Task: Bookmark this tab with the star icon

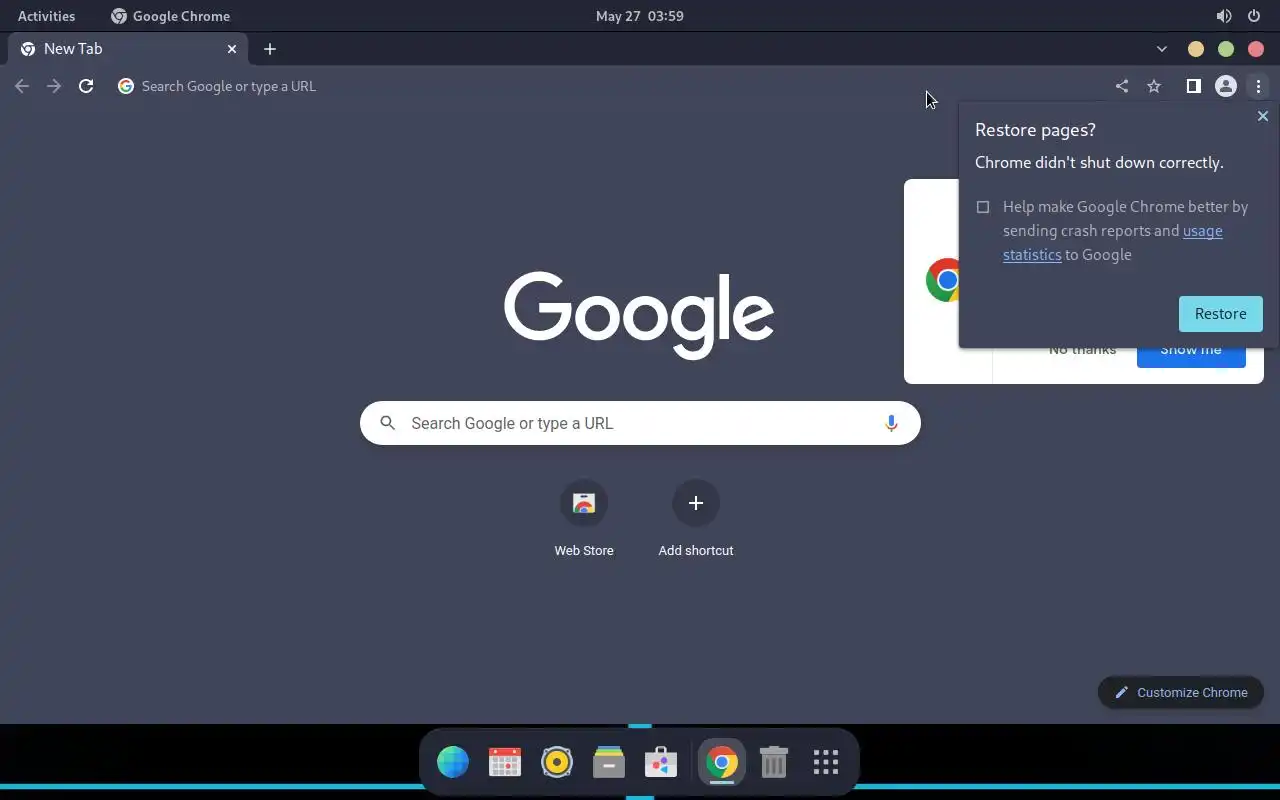Action: point(1154,86)
